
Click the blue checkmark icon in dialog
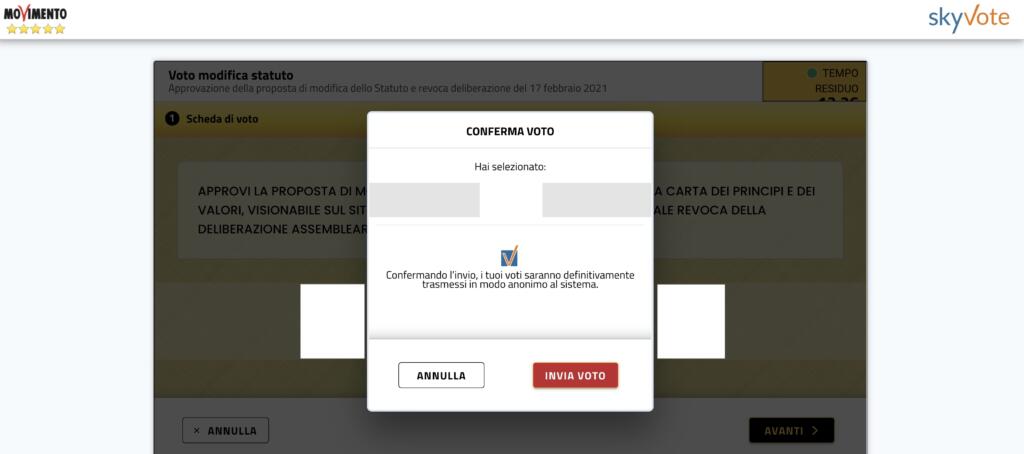tap(509, 255)
